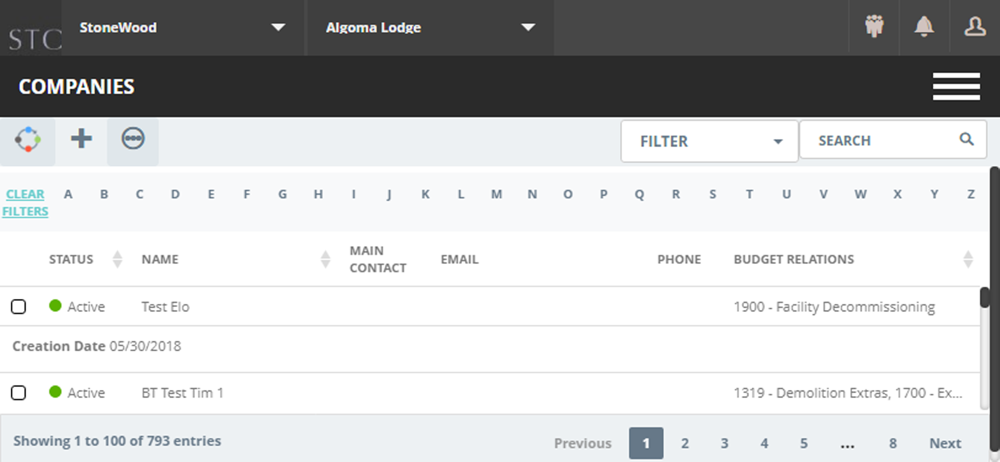Go to the Next page
The height and width of the screenshot is (462, 1000).
(945, 443)
